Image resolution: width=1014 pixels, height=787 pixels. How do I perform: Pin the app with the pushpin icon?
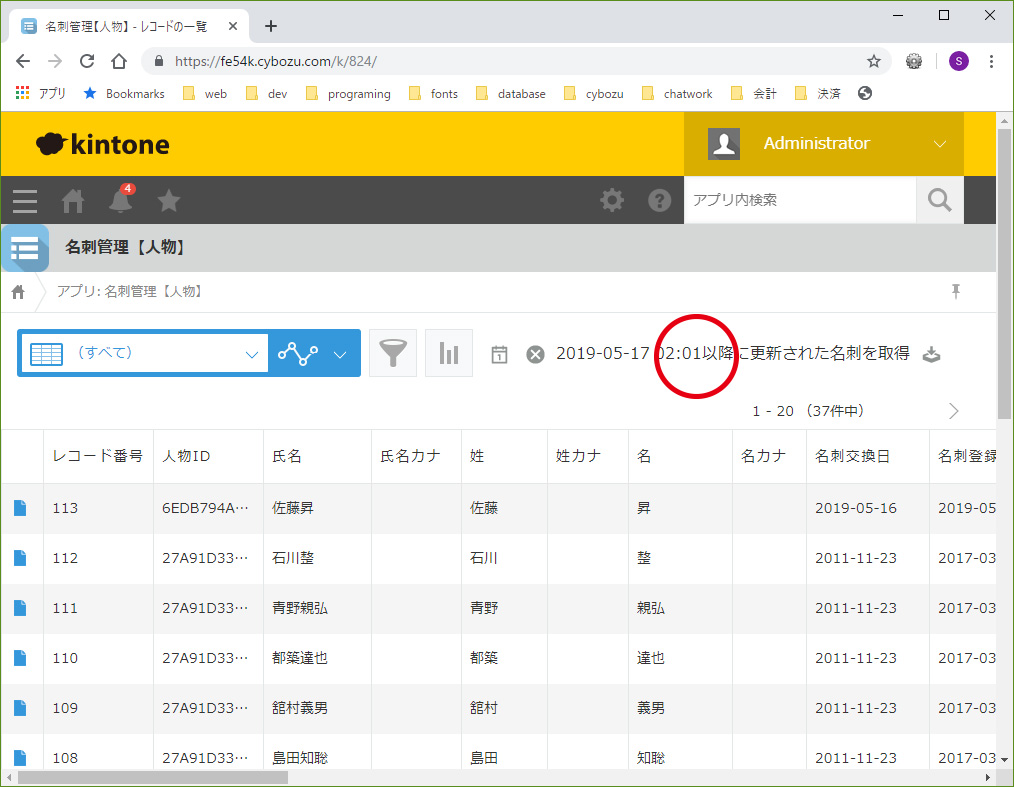tap(956, 292)
